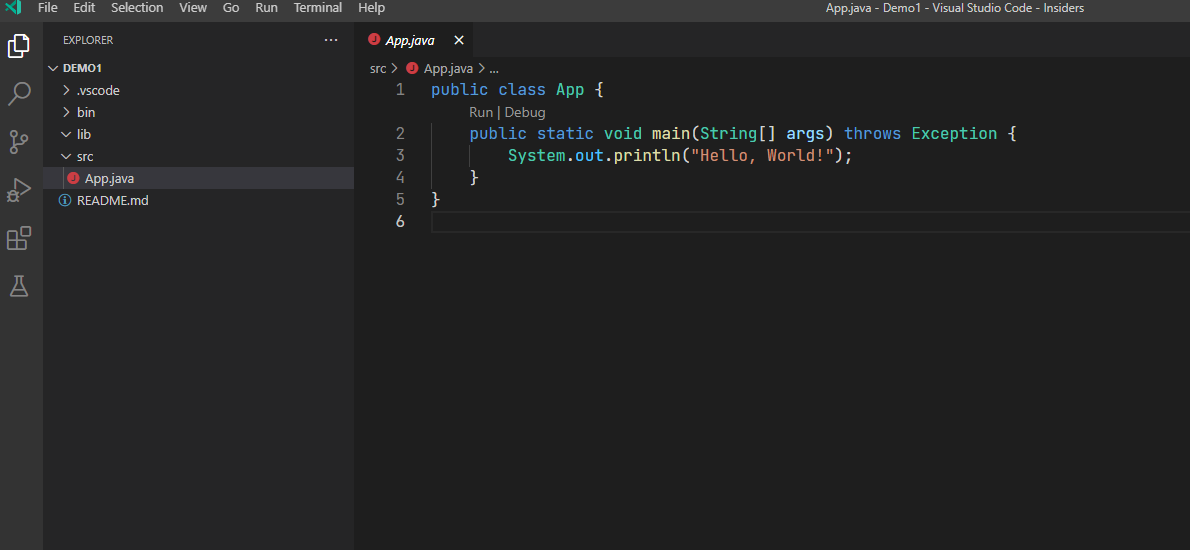Click the Explorer more actions ellipsis
The height and width of the screenshot is (550, 1190).
331,40
